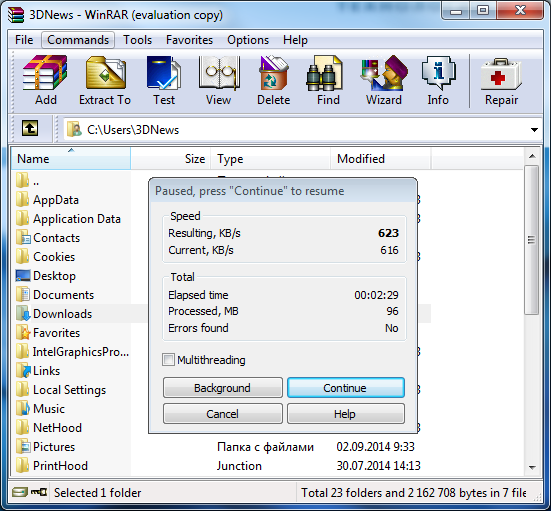Cancel the paused operation
The height and width of the screenshot is (511, 551).
click(x=223, y=413)
